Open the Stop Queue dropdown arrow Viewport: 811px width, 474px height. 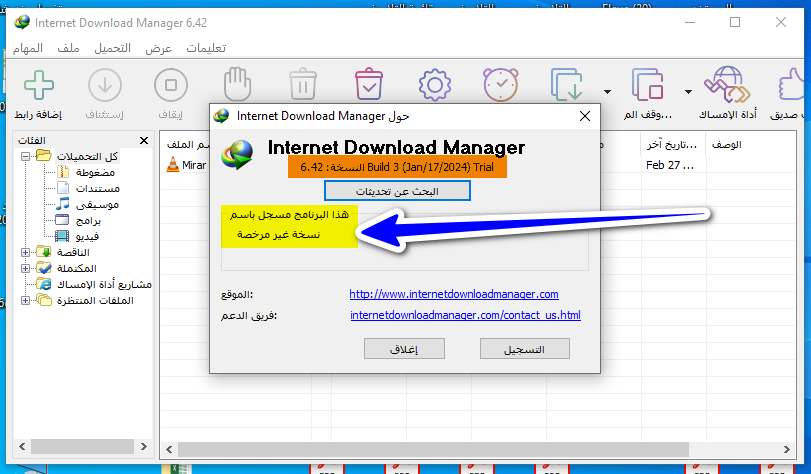point(687,90)
